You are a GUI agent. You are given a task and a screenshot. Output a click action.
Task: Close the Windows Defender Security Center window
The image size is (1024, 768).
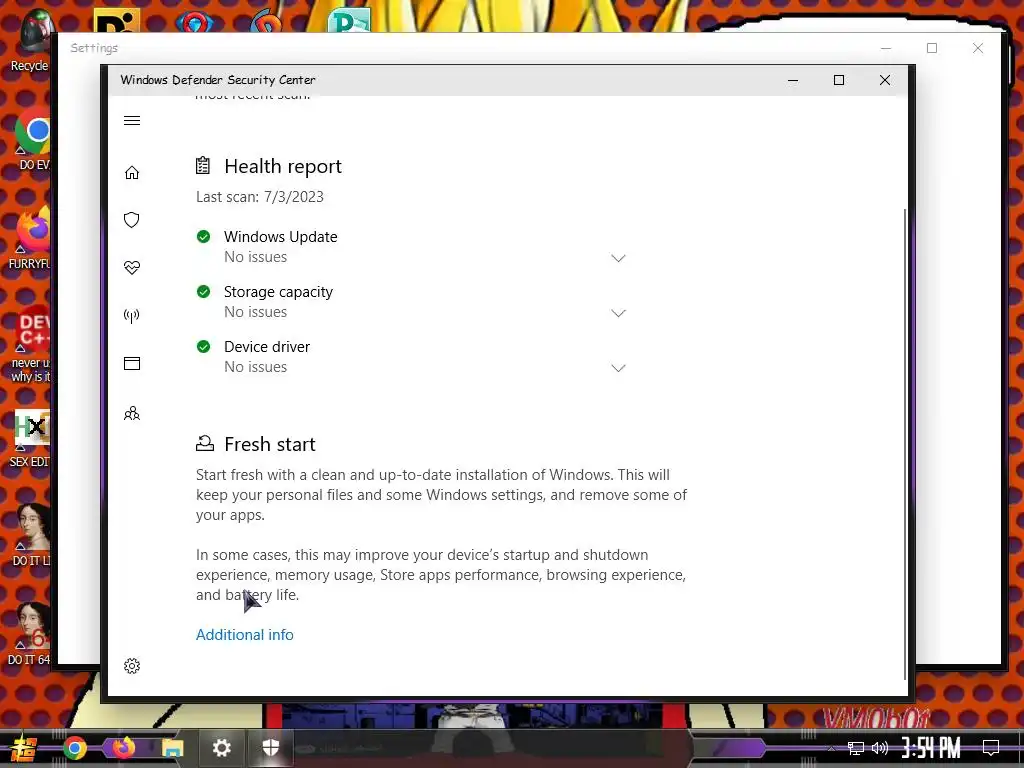(885, 80)
